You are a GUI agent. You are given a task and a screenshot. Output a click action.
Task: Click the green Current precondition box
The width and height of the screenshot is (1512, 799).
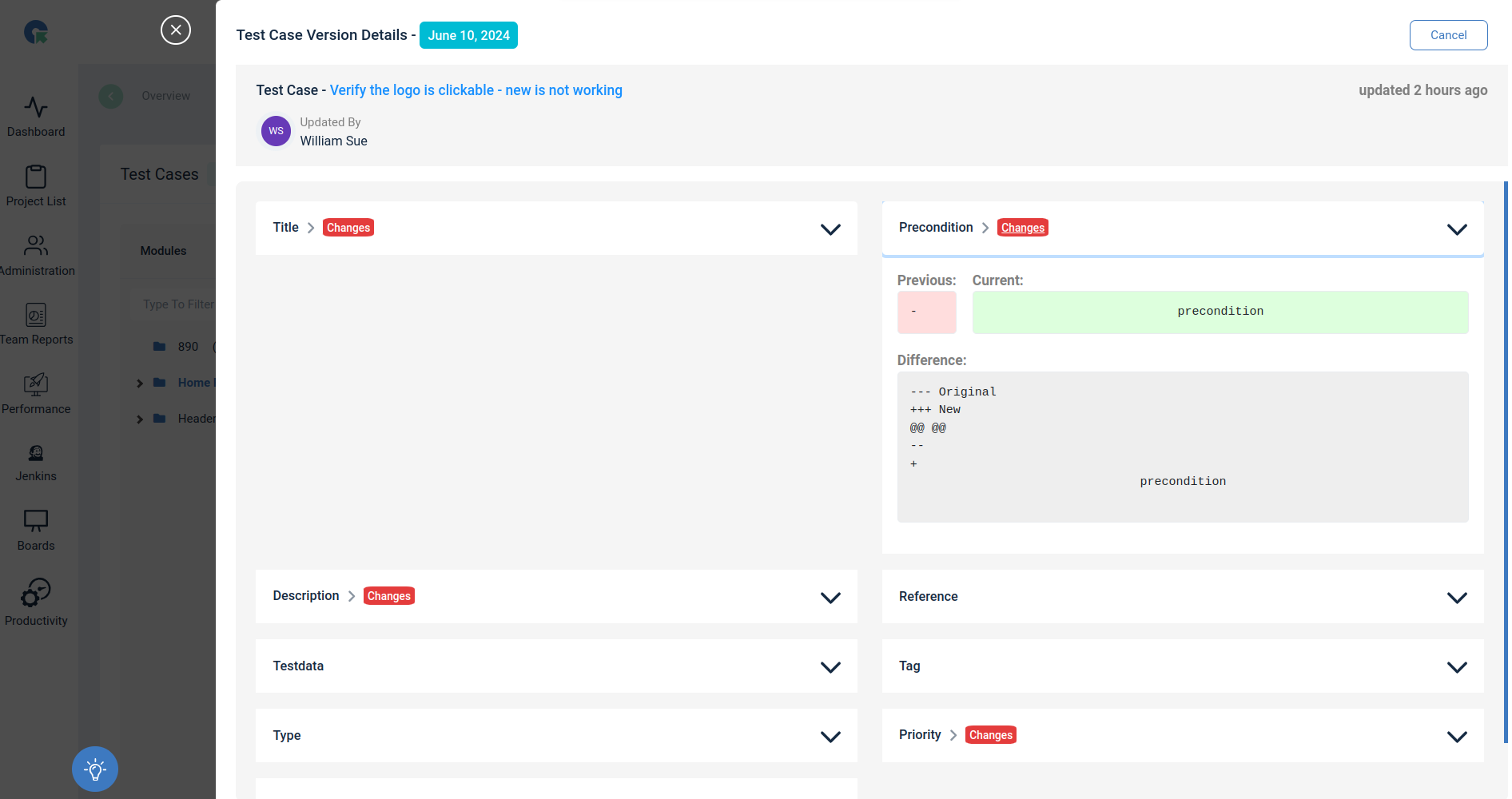coord(1220,312)
